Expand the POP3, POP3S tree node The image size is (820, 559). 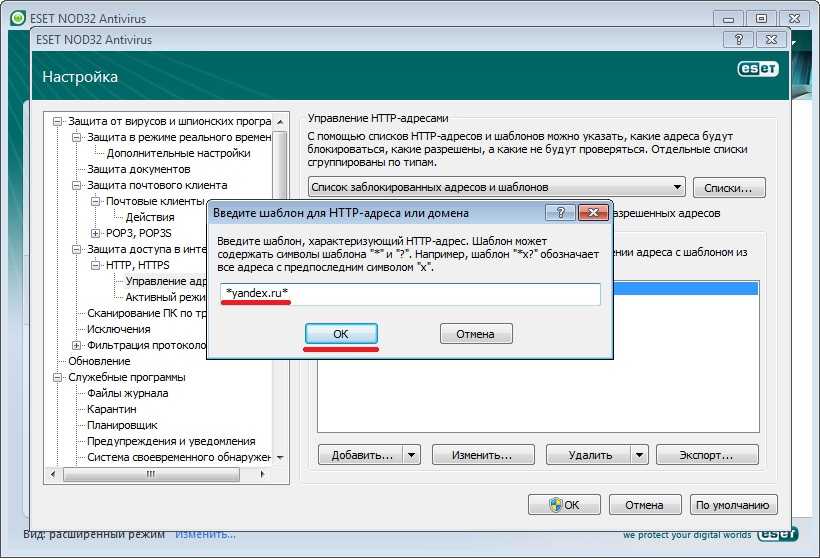pos(96,233)
